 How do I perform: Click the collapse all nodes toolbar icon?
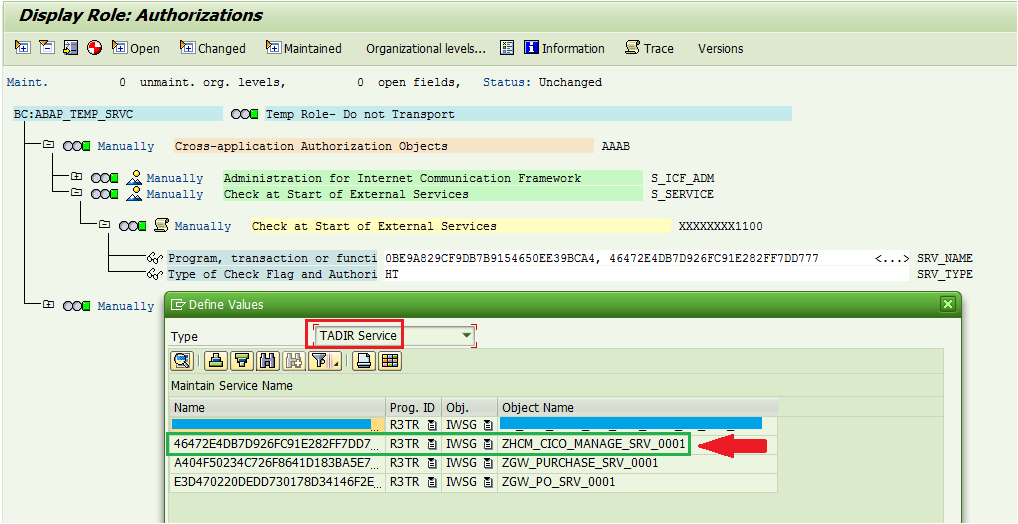(46, 48)
